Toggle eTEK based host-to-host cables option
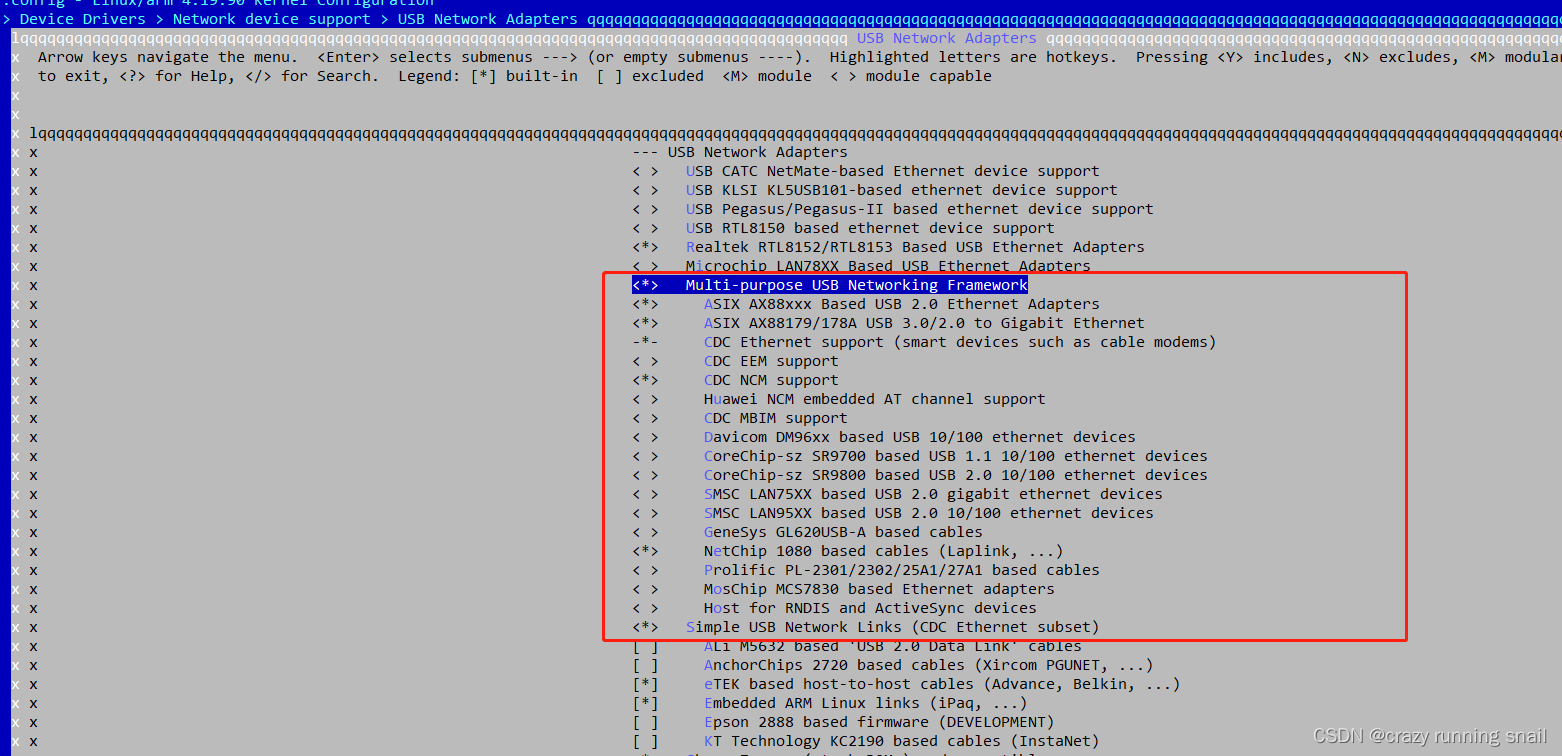Image resolution: width=1562 pixels, height=756 pixels. coord(906,684)
